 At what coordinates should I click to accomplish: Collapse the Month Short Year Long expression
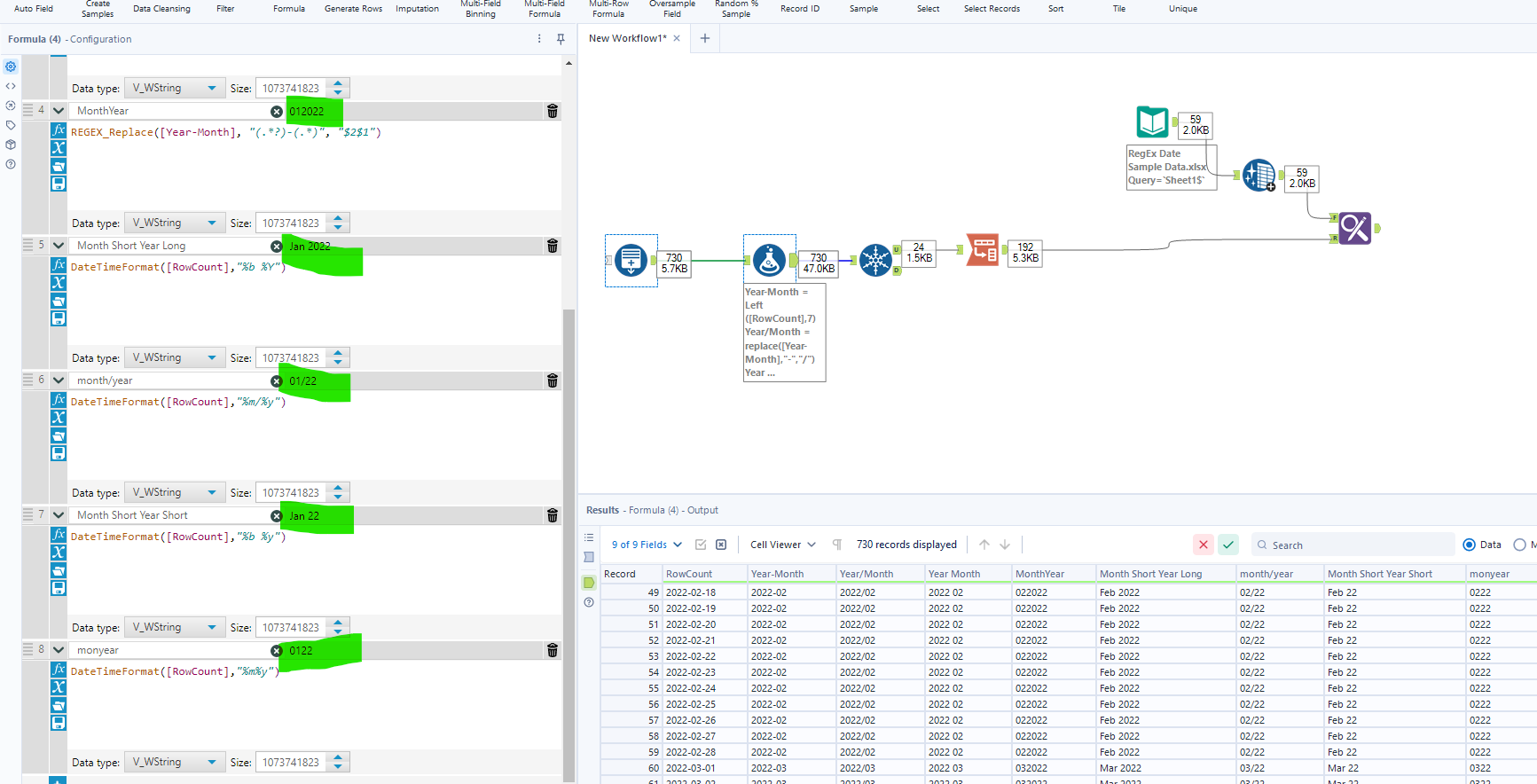click(x=59, y=246)
